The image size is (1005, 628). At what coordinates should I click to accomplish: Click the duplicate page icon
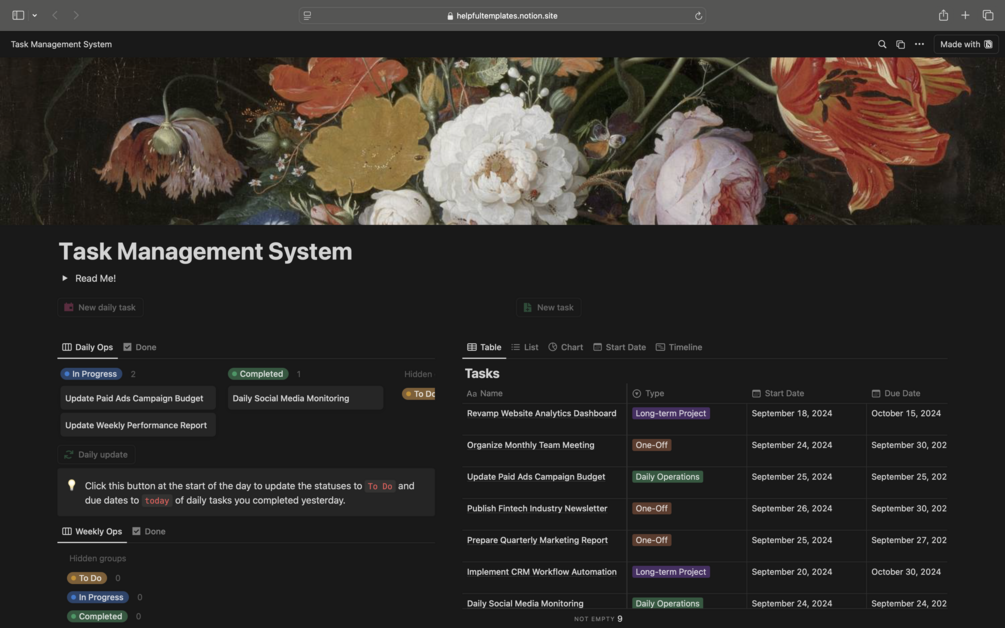[x=901, y=44]
